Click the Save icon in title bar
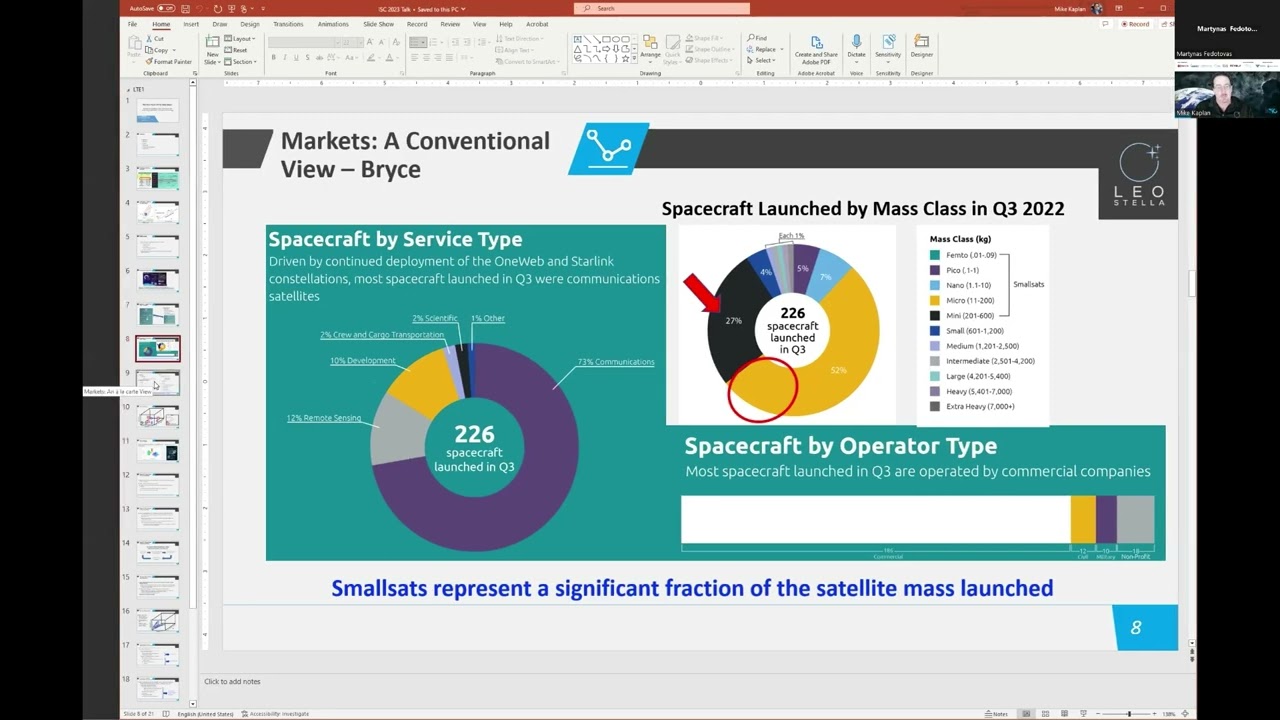The image size is (1280, 720). 187,8
